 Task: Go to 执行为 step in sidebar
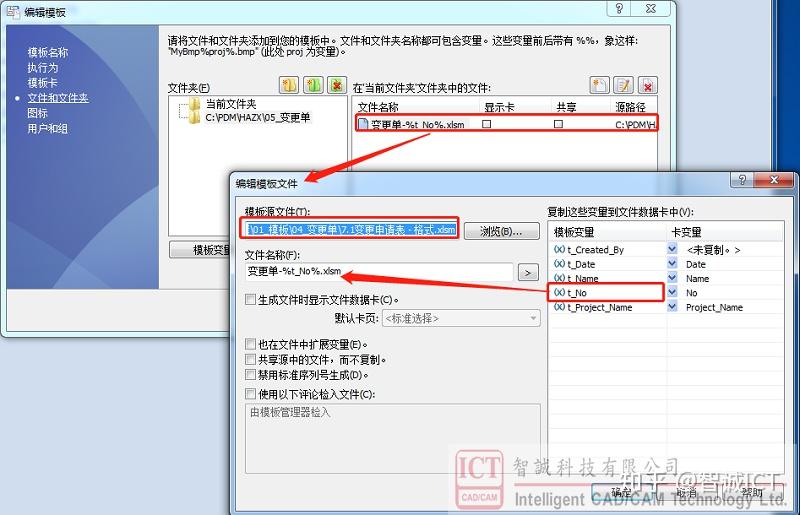pyautogui.click(x=42, y=67)
